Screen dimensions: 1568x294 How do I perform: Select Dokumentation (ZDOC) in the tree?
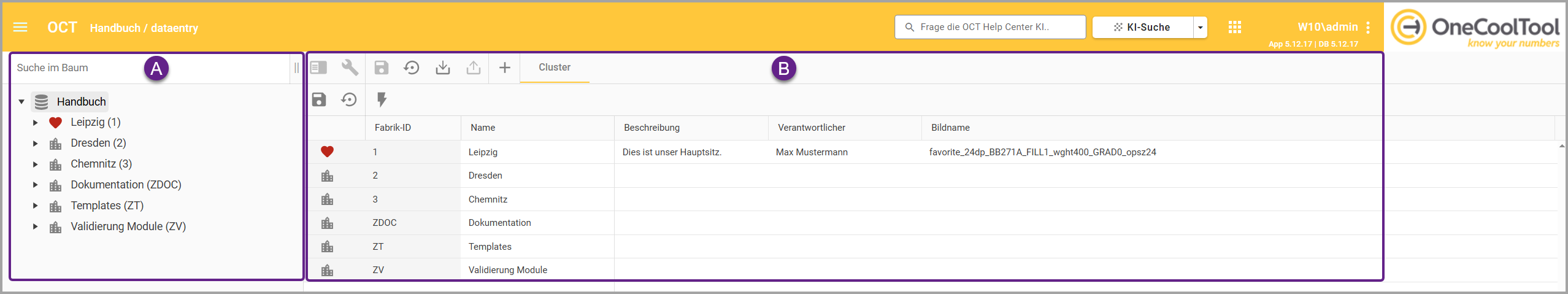(x=126, y=185)
